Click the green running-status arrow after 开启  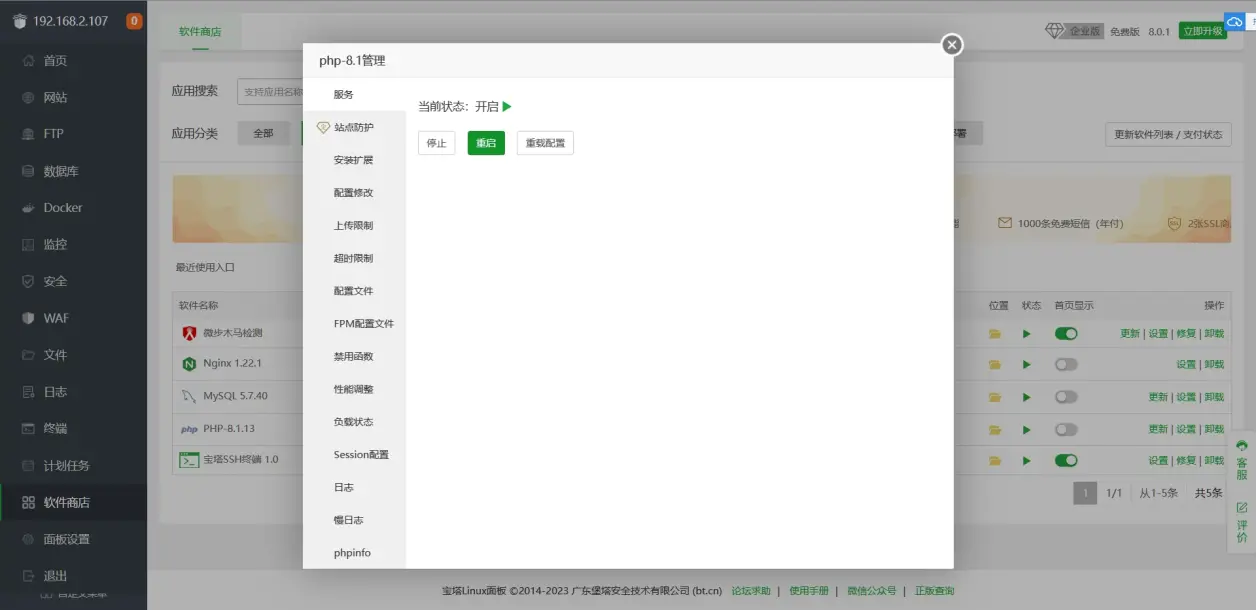[507, 106]
